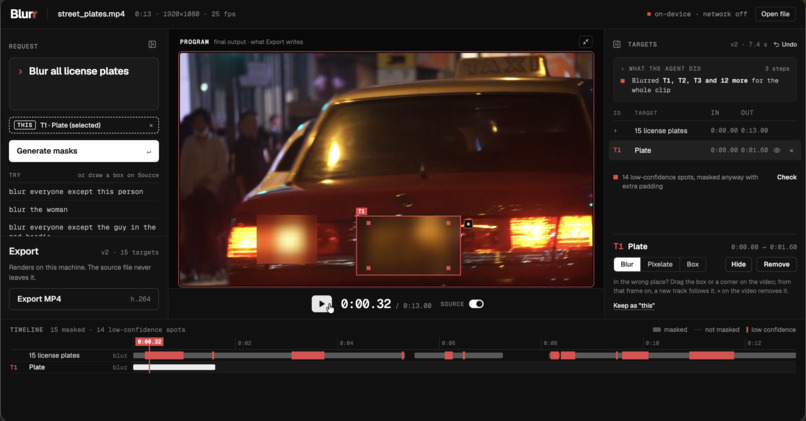Click the T1 Plate heading in the detail panel
The width and height of the screenshot is (806, 421).
pyautogui.click(x=631, y=247)
